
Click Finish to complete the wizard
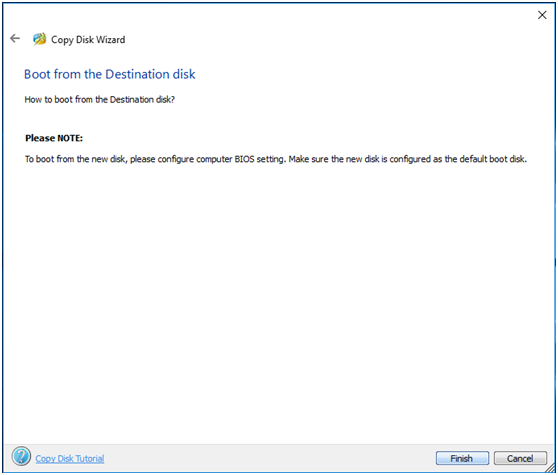pos(462,458)
